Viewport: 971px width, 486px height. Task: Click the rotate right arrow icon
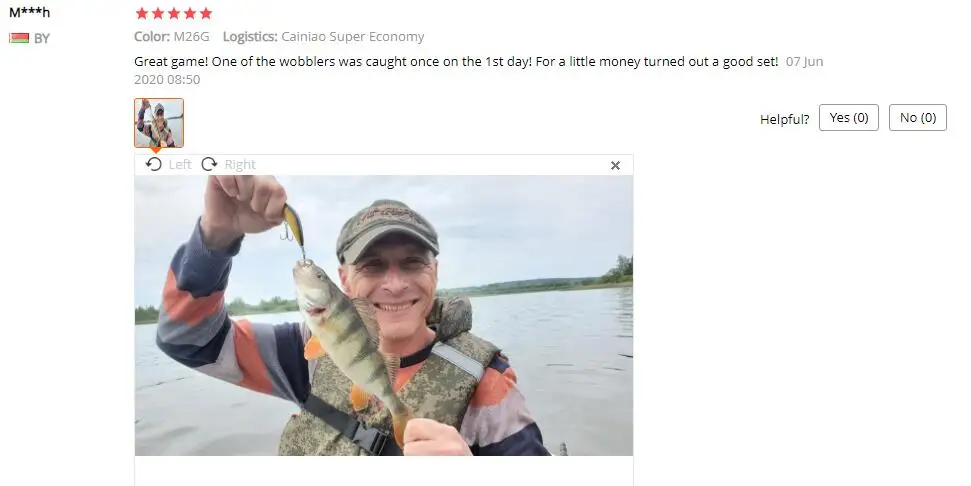[x=209, y=164]
